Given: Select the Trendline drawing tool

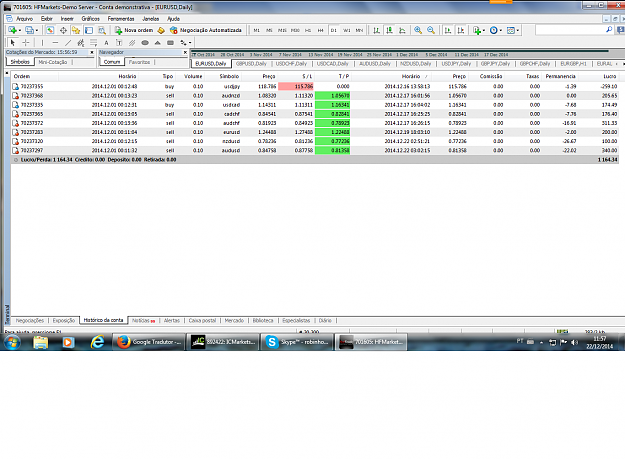Looking at the screenshot, I should [68, 43].
